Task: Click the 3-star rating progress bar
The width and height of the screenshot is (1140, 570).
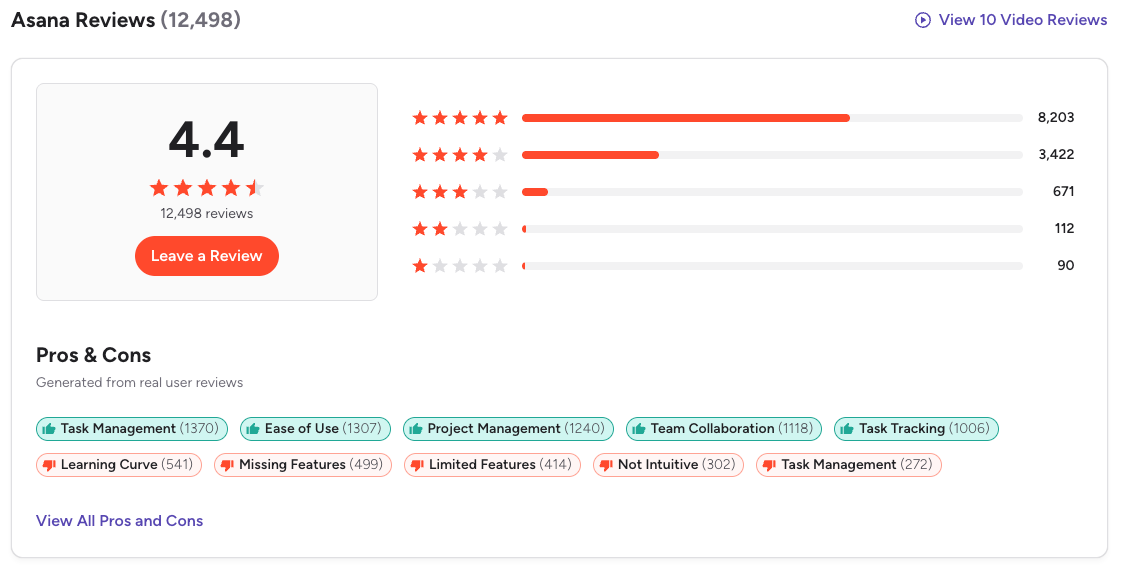Action: click(x=772, y=192)
